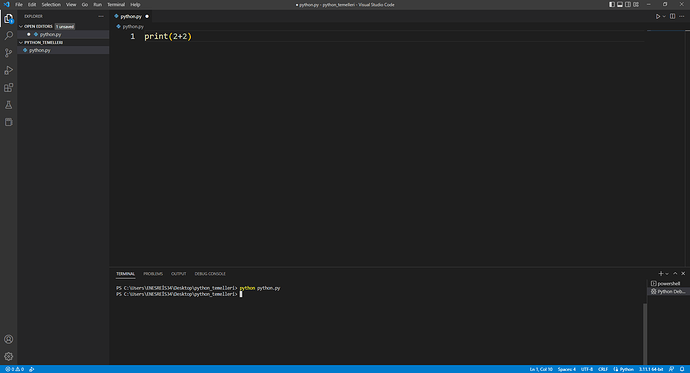
Task: Open the Testing beaker view
Action: (8, 105)
